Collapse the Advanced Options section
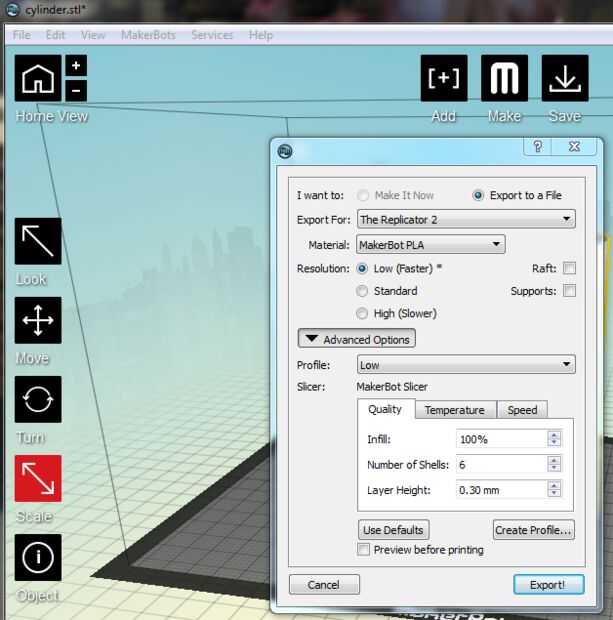 [x=356, y=339]
